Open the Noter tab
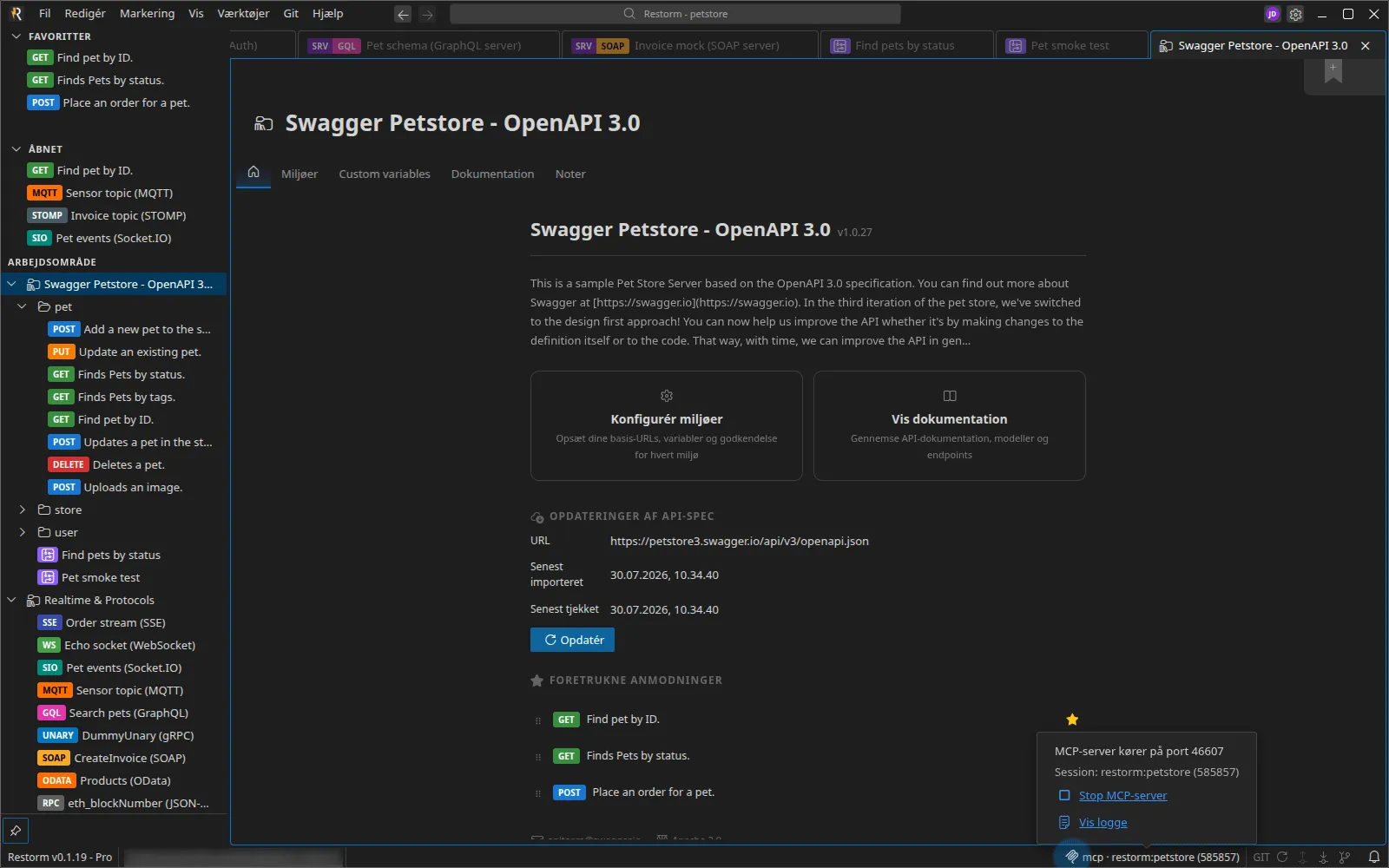This screenshot has width=1389, height=868. click(x=570, y=174)
